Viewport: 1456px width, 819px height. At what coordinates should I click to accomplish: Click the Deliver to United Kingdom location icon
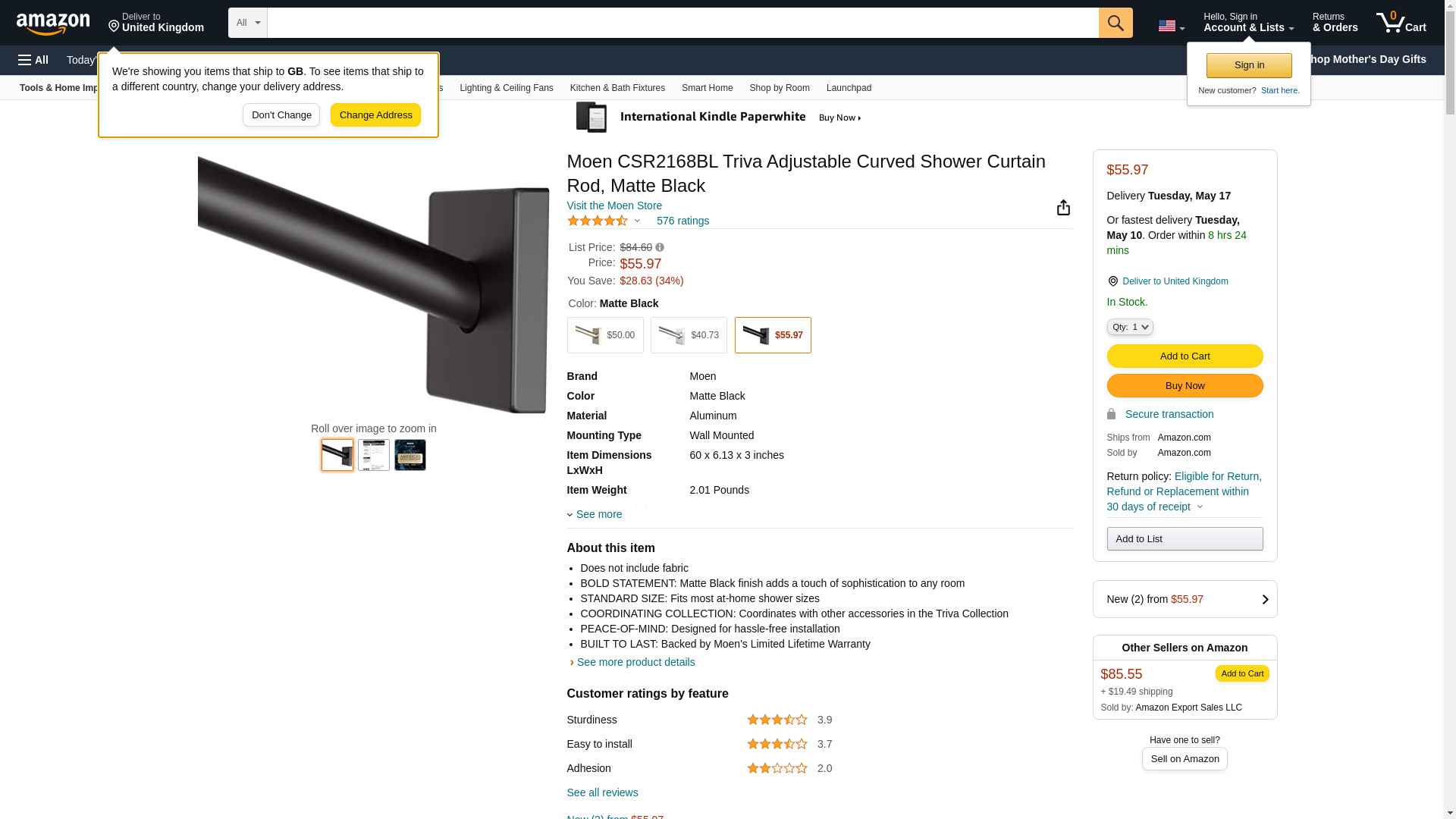1112,281
